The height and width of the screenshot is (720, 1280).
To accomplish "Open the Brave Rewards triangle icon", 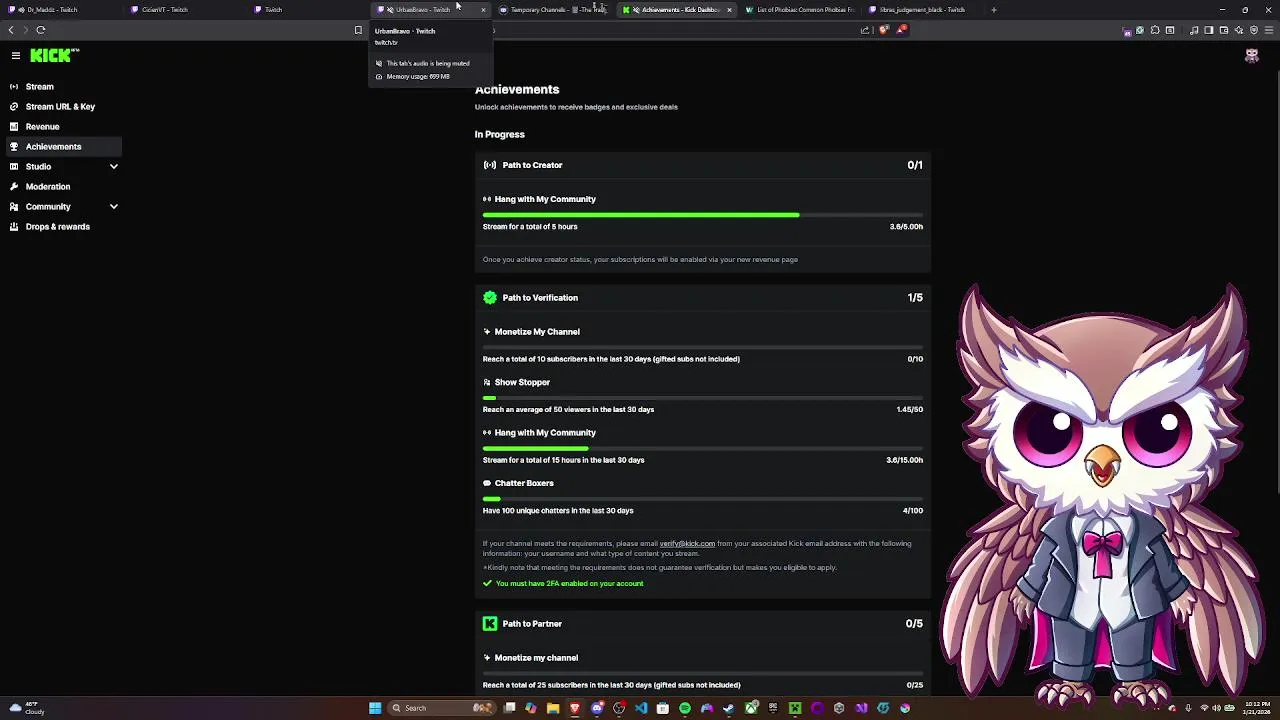I will click(x=900, y=30).
